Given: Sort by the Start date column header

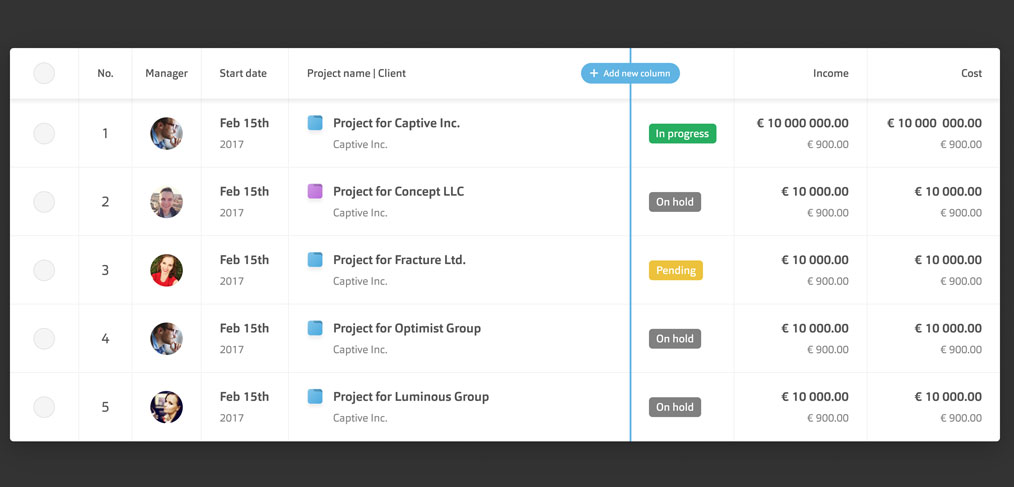Looking at the screenshot, I should [243, 73].
